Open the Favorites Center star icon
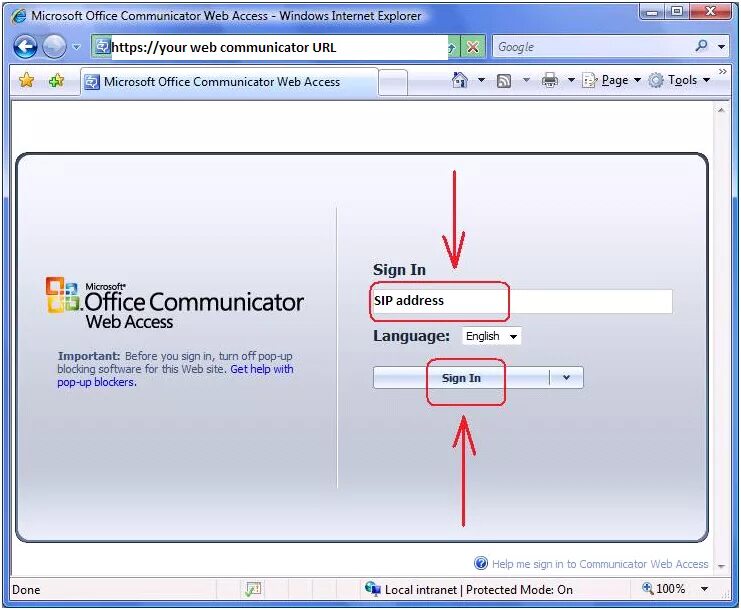 (27, 80)
